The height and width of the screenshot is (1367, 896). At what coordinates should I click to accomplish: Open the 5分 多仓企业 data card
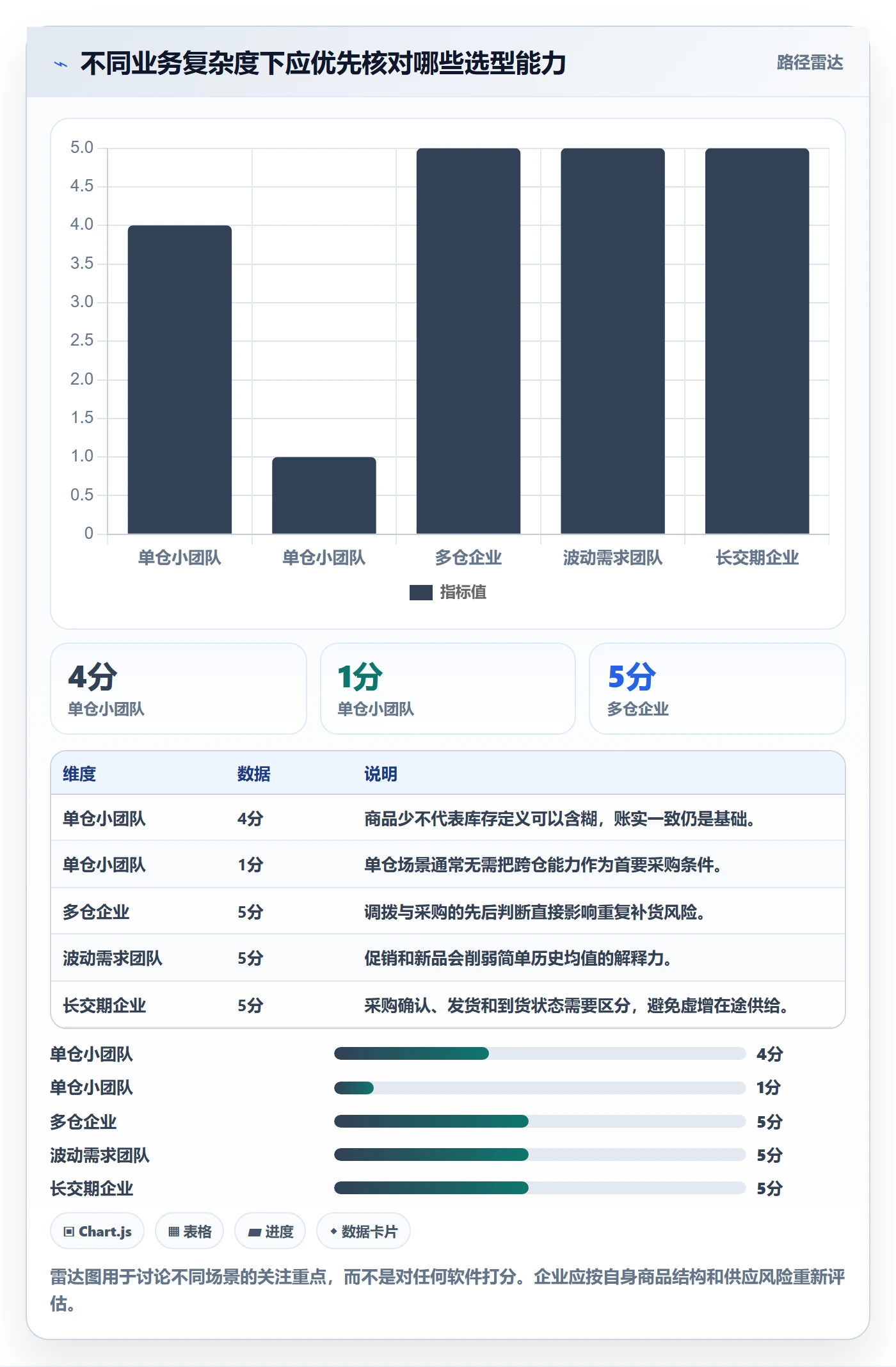[x=717, y=689]
